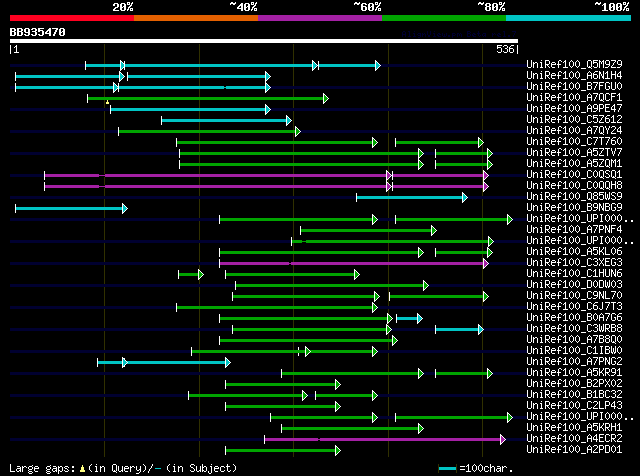Image resolution: width=640 pixels, height=476 pixels.
Task: Click the green alignment bar of UniRef100_A7B8Q0
Action: click(x=309, y=340)
